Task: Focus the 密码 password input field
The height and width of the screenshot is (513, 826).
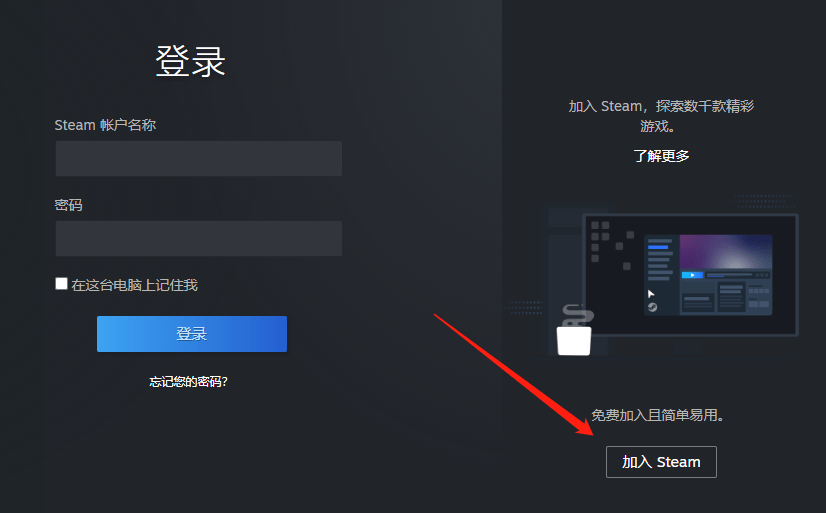Action: (199, 238)
